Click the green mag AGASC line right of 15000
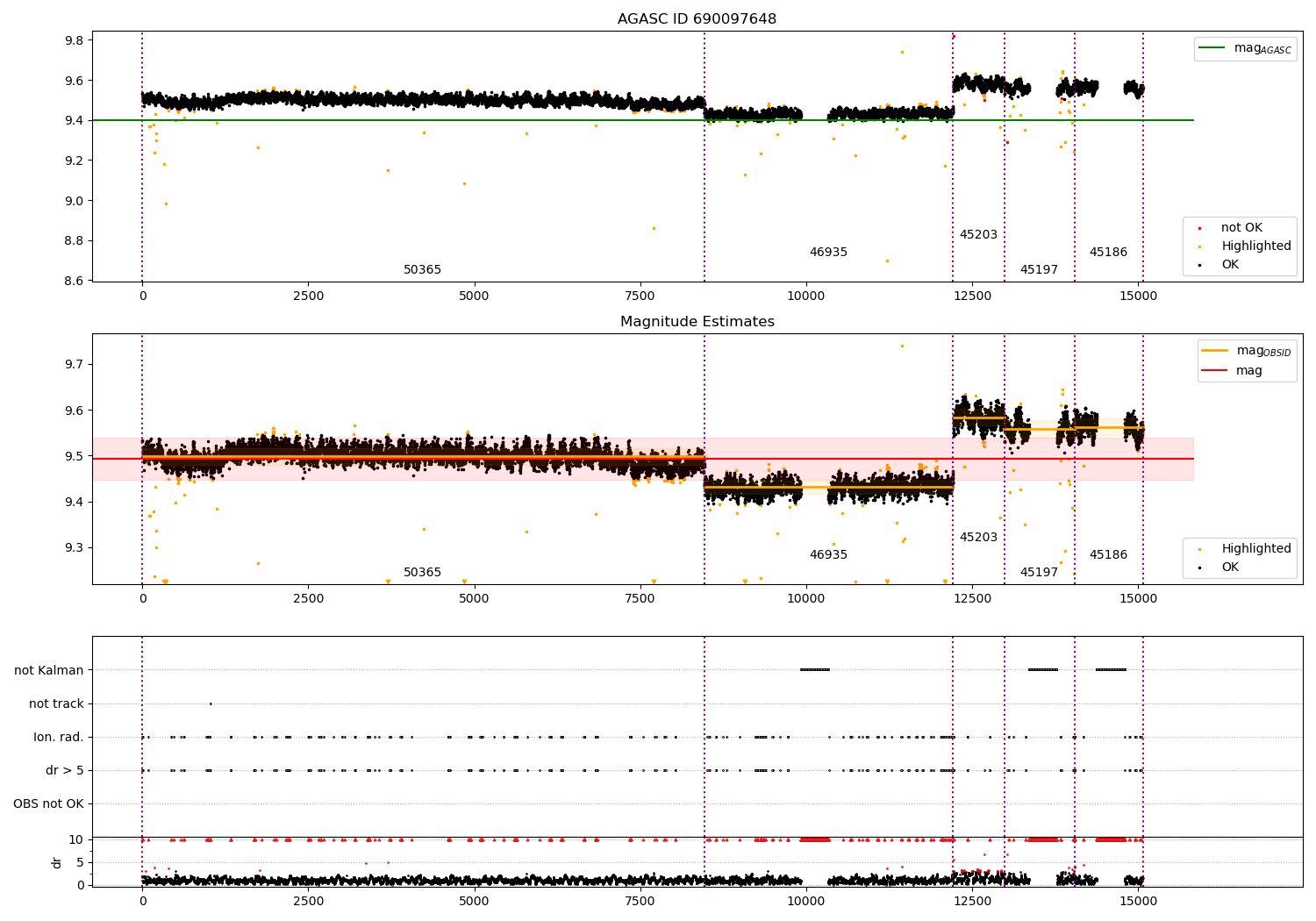The height and width of the screenshot is (921, 1316). tap(1169, 120)
